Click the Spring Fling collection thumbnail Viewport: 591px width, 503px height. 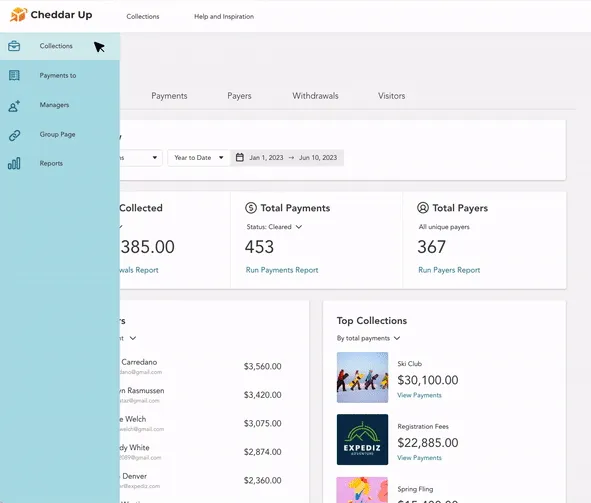pos(362,489)
